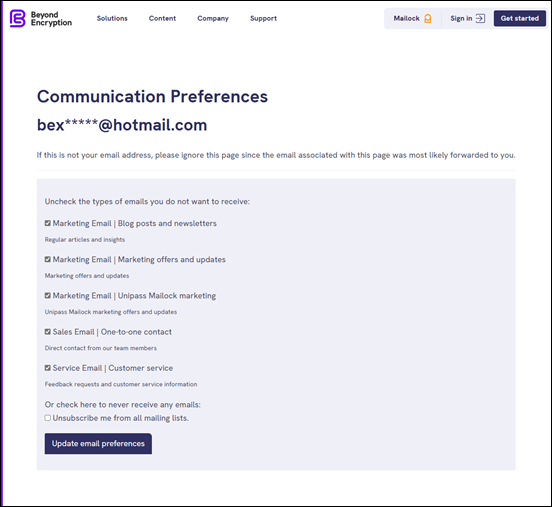The height and width of the screenshot is (507, 552).
Task: Click the Update email preferences button
Action: (x=98, y=444)
